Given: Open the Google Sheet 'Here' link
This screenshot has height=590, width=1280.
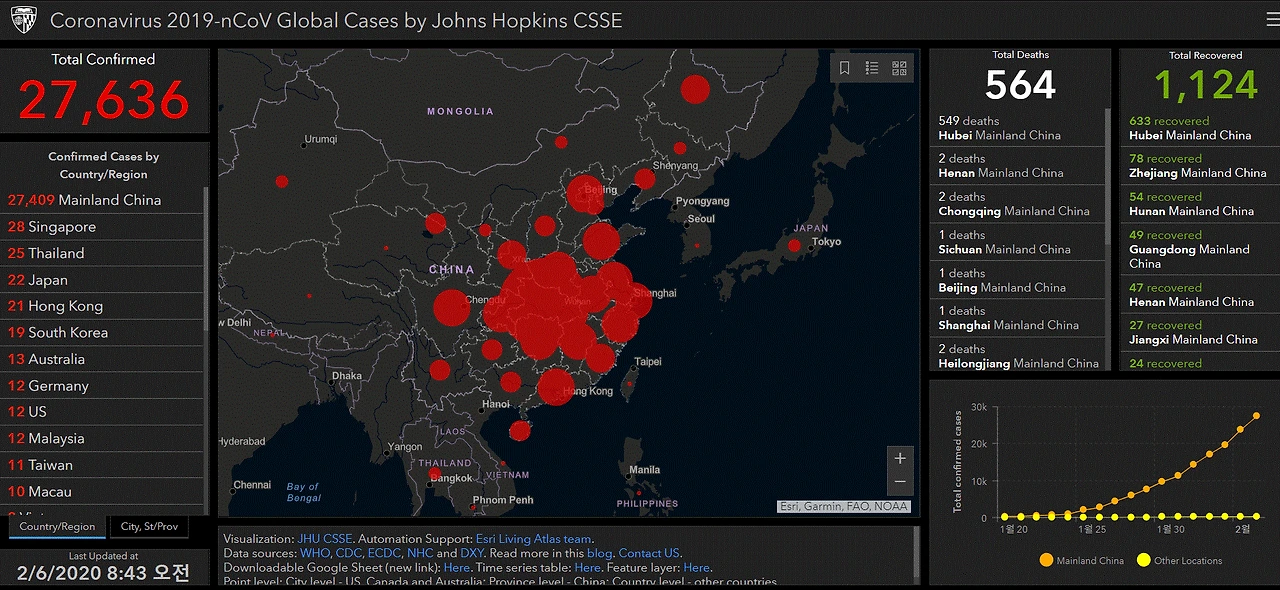Looking at the screenshot, I should click(x=457, y=567).
